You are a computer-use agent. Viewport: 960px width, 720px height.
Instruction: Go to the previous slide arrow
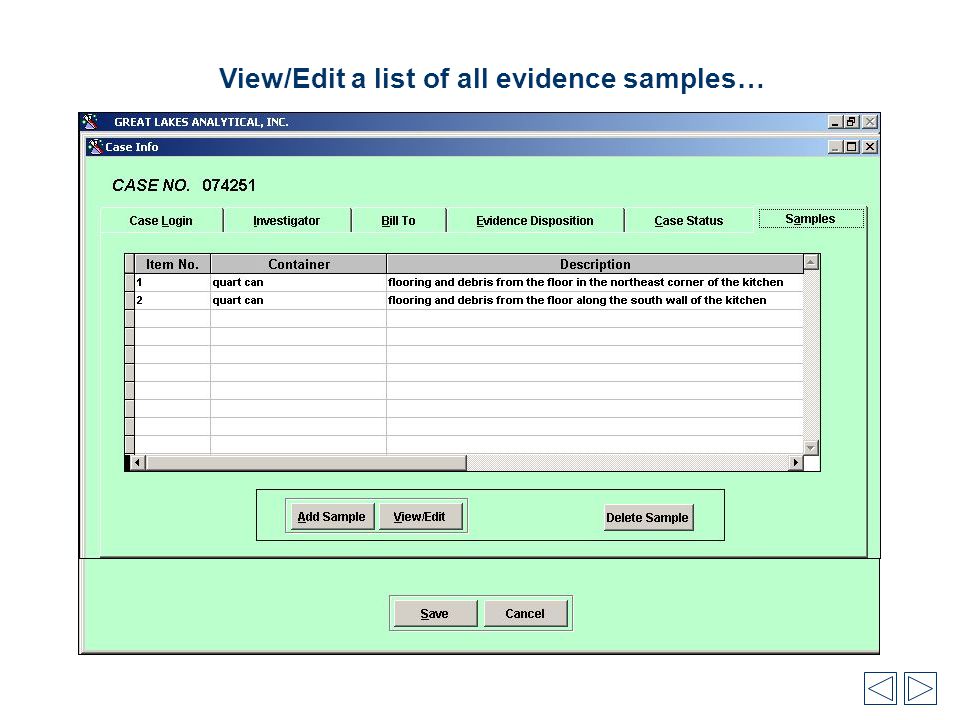click(x=880, y=688)
